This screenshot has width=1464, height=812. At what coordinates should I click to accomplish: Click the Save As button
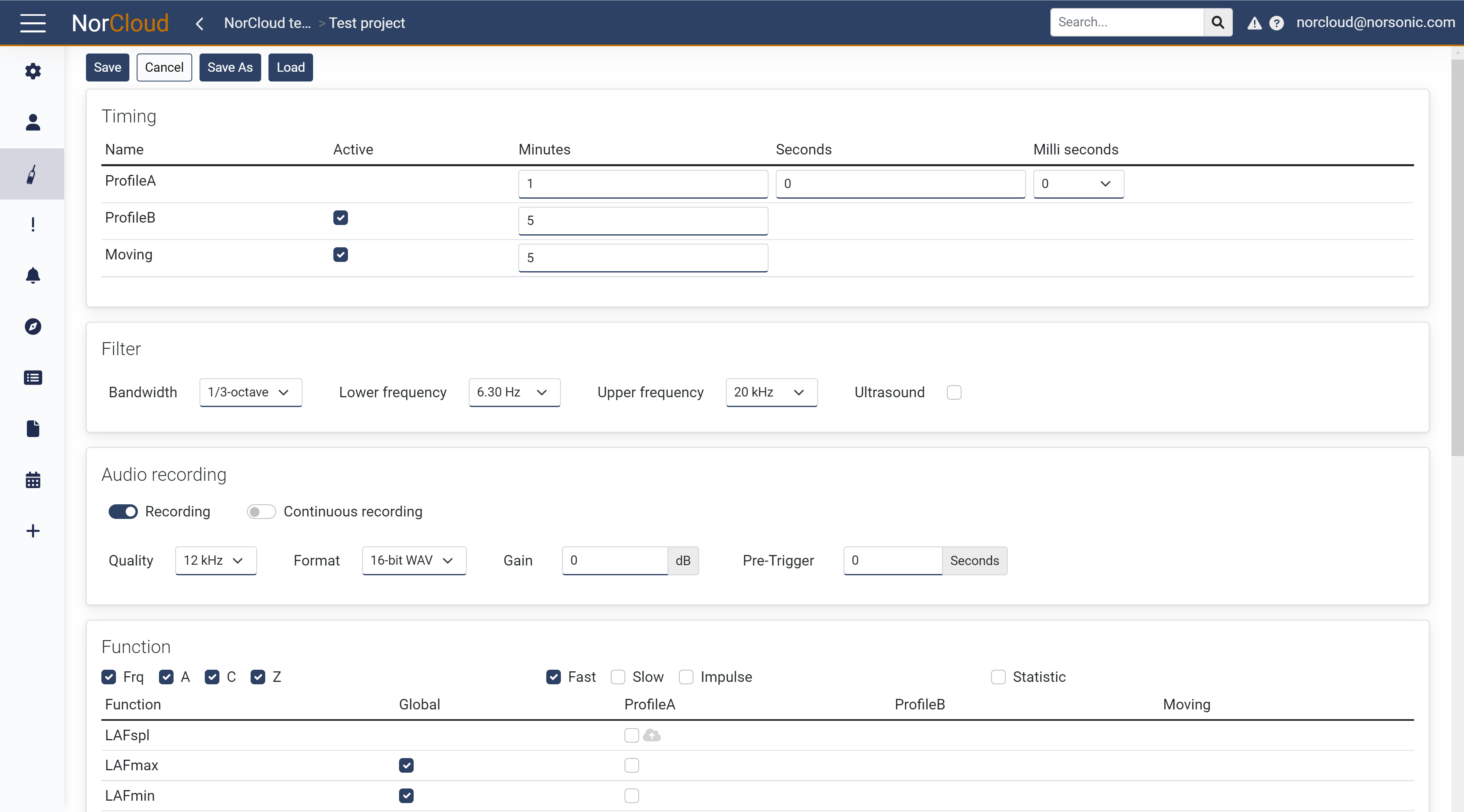coord(230,67)
